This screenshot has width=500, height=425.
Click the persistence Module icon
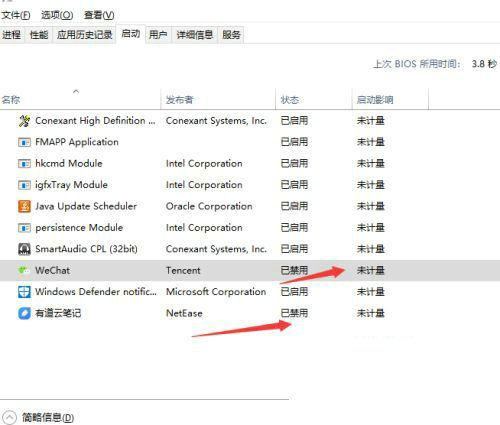(x=24, y=228)
